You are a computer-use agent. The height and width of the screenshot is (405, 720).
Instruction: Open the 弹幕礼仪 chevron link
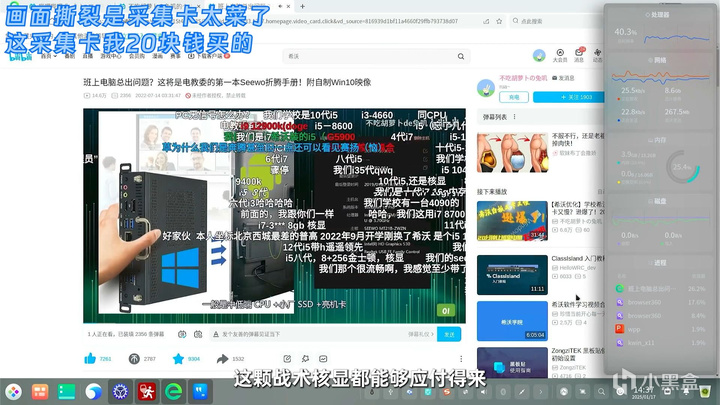(x=421, y=334)
